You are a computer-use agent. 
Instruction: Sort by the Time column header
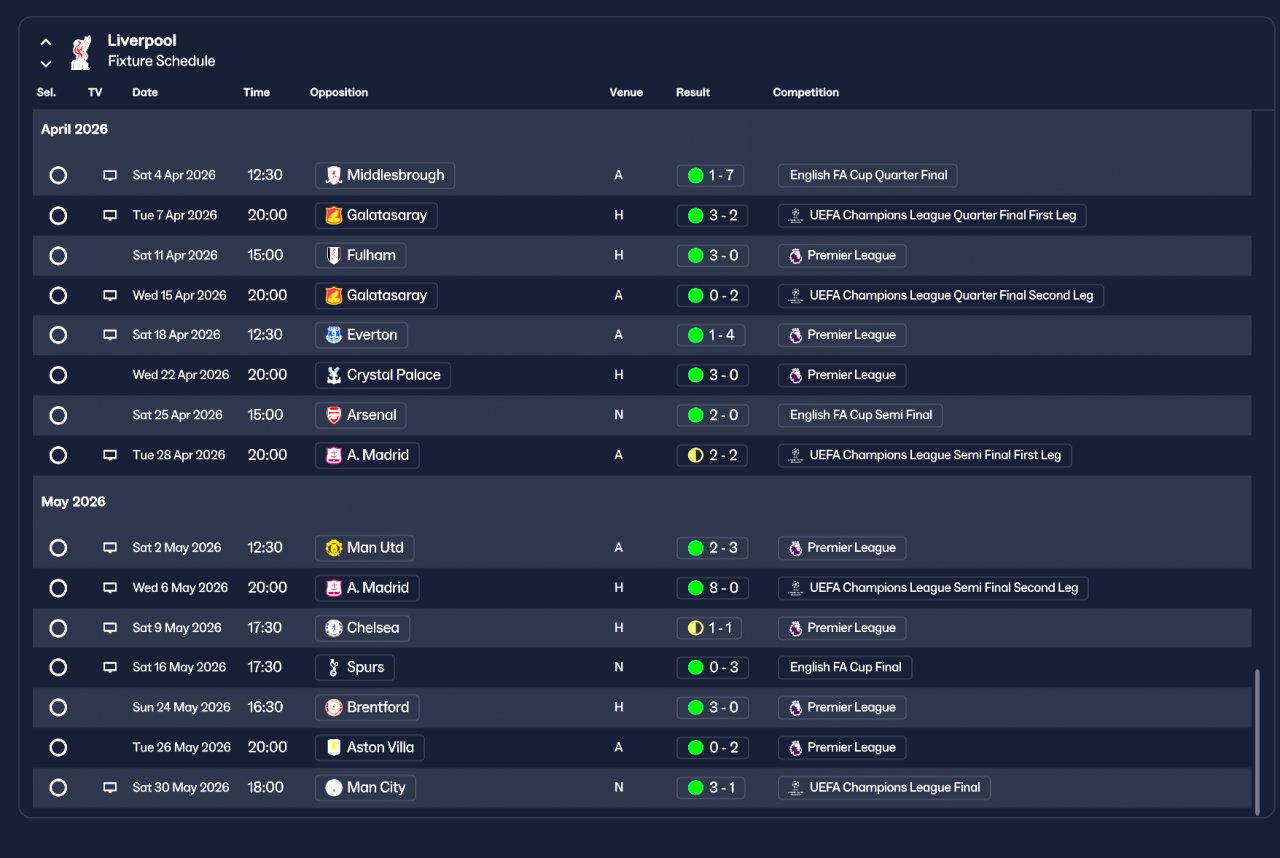[256, 92]
